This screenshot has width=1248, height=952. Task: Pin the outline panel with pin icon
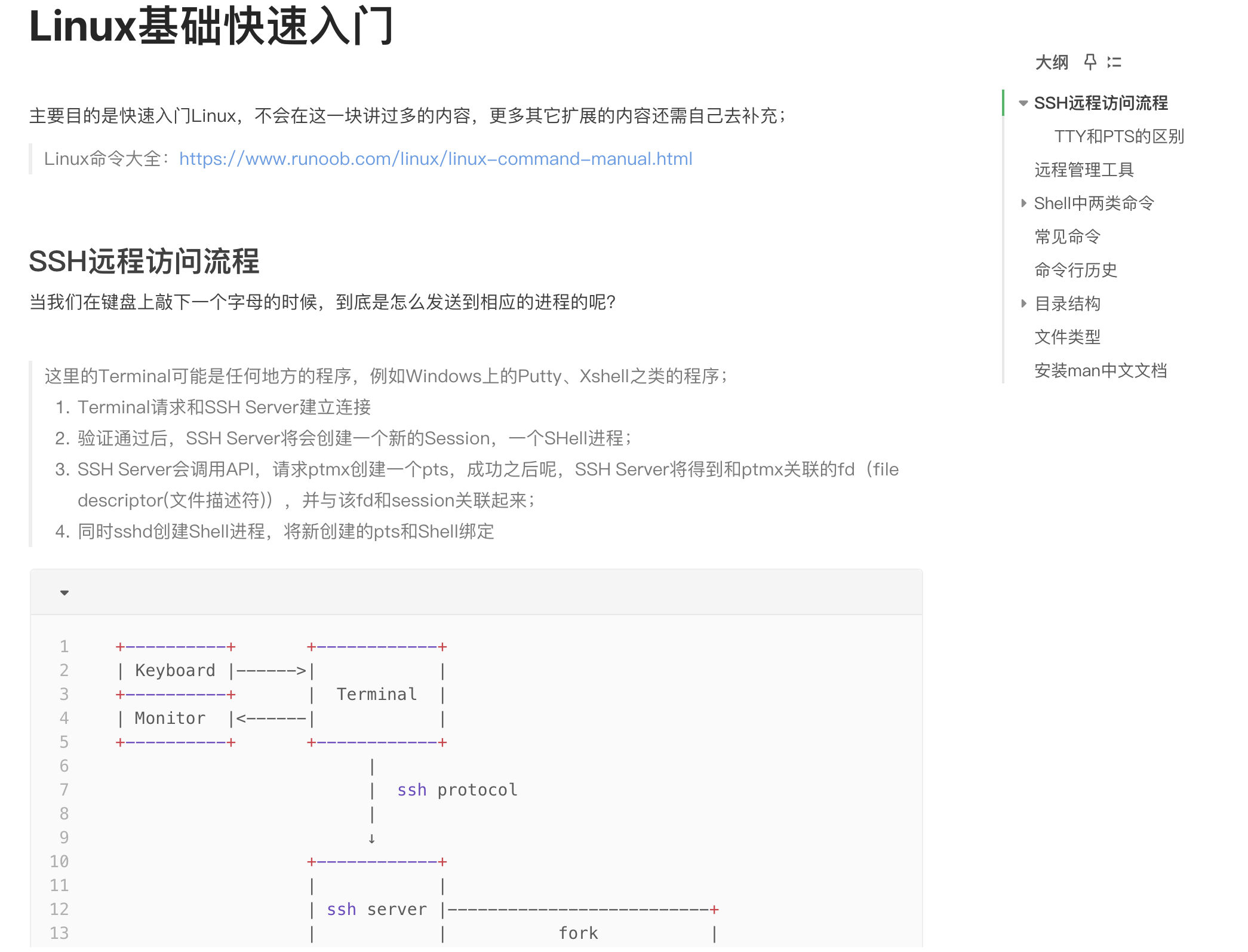[x=1090, y=62]
